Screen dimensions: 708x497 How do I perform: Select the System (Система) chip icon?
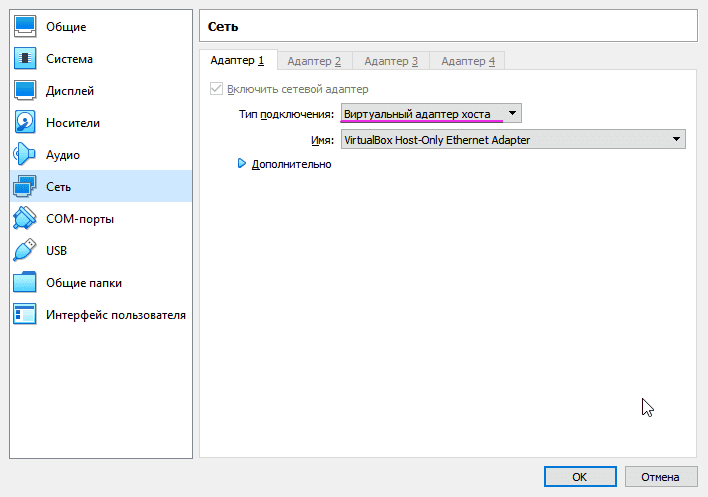coord(25,59)
